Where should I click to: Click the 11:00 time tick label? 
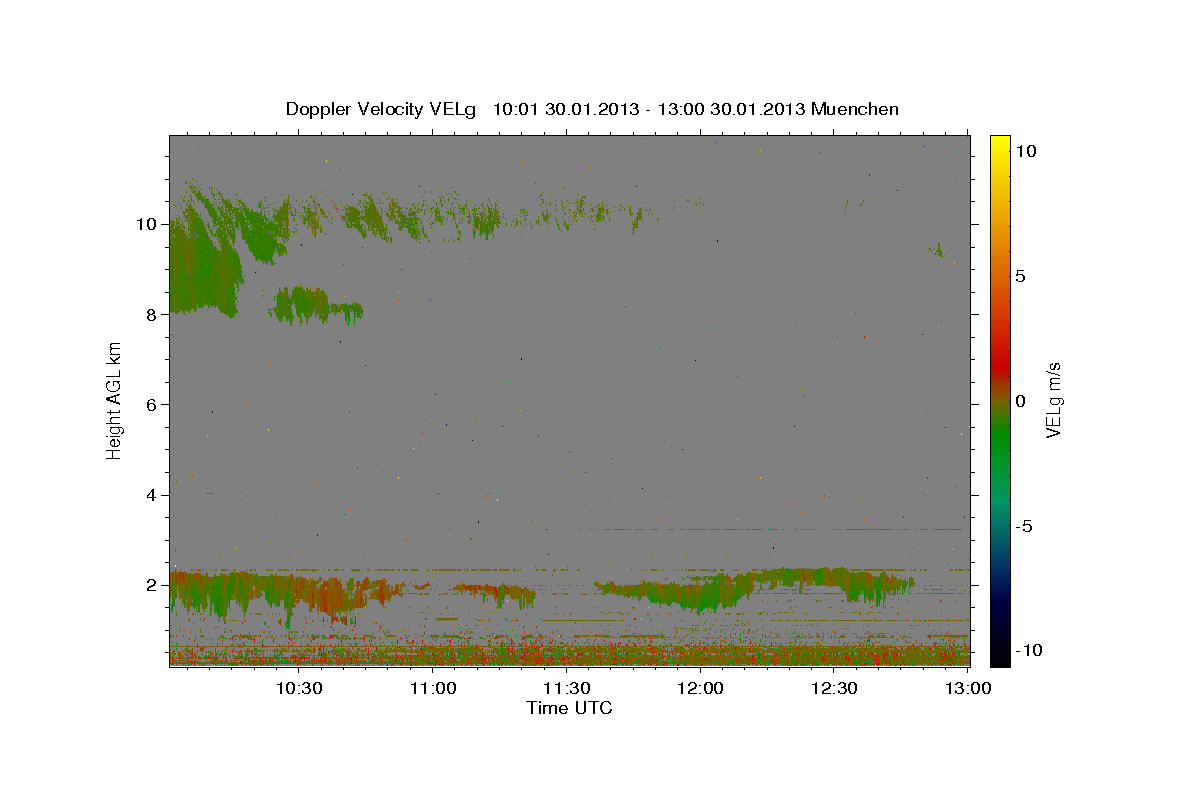433,688
